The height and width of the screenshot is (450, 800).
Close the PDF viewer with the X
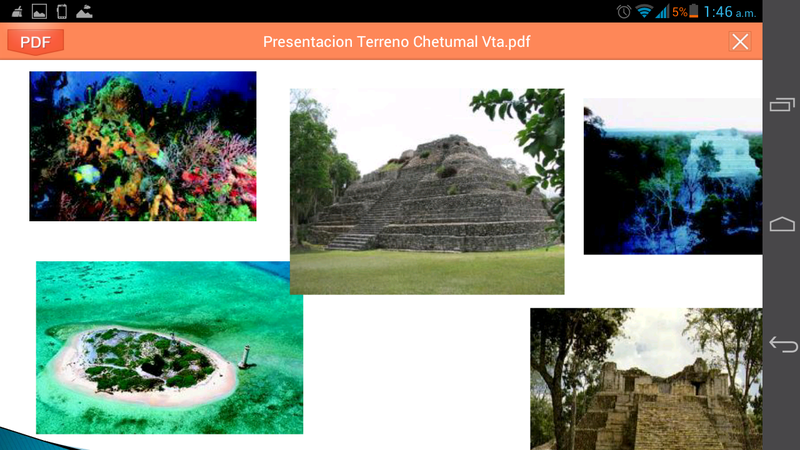(740, 41)
